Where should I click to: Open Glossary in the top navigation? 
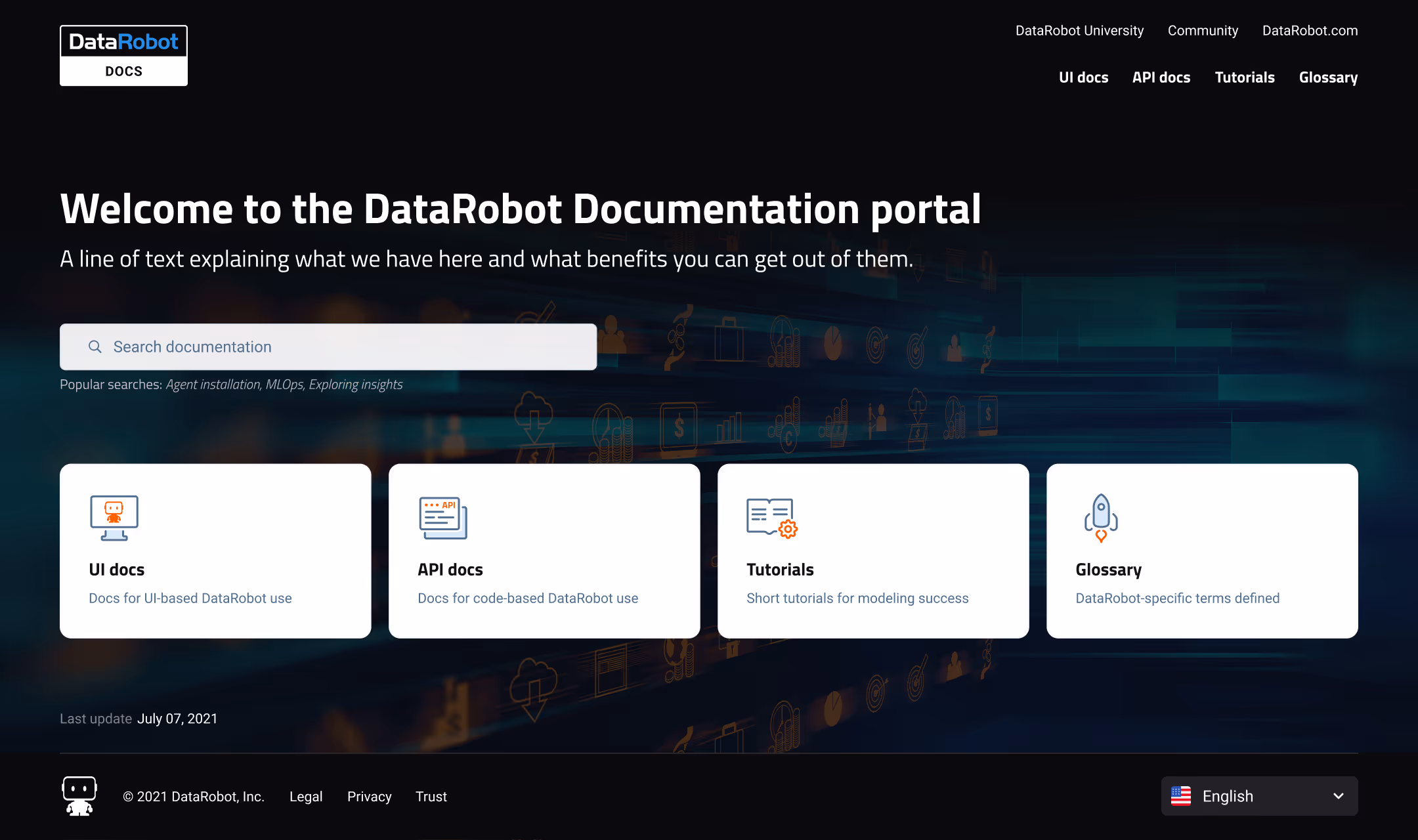point(1328,77)
